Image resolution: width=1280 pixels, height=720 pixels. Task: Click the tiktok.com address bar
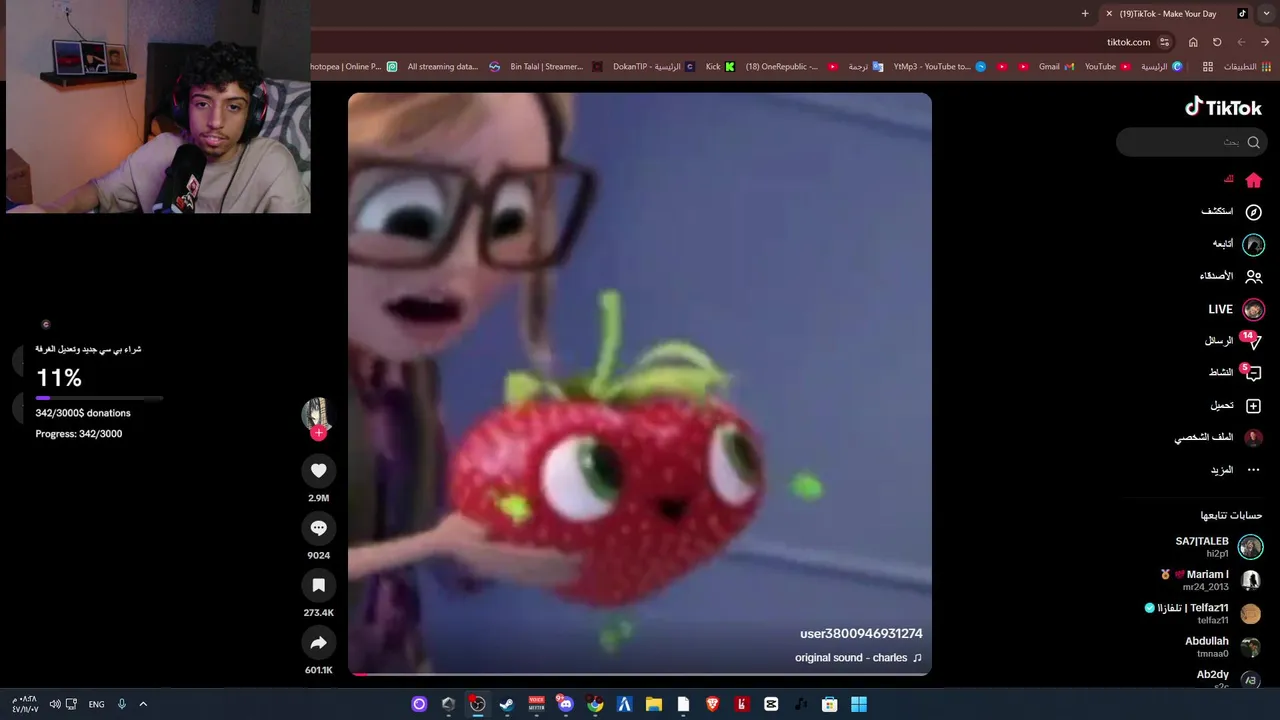pyautogui.click(x=1128, y=42)
